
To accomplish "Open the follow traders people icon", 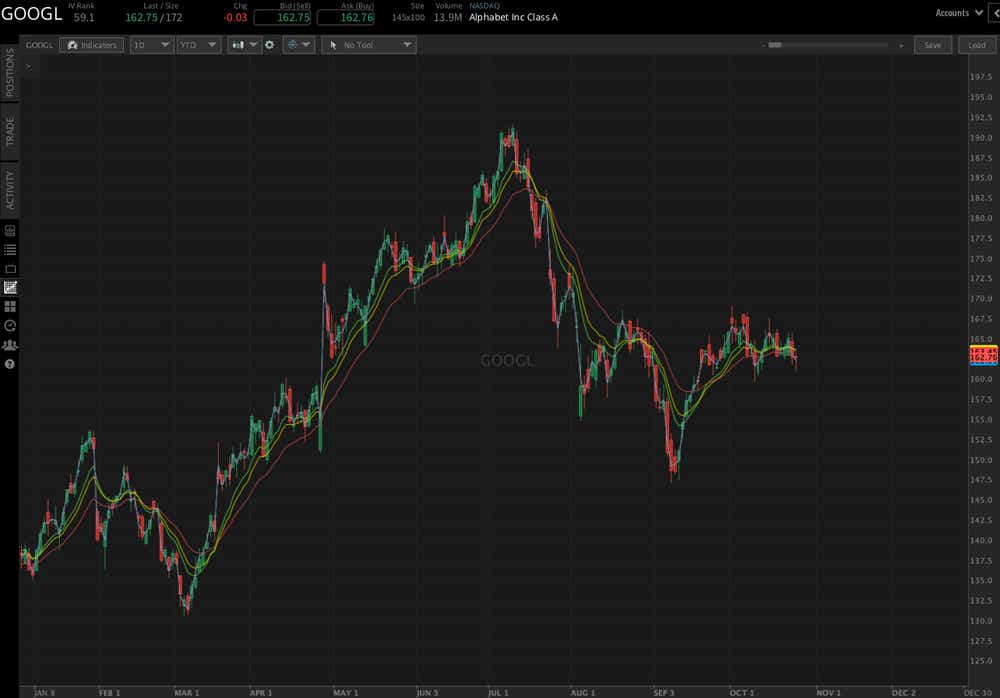I will (x=10, y=345).
